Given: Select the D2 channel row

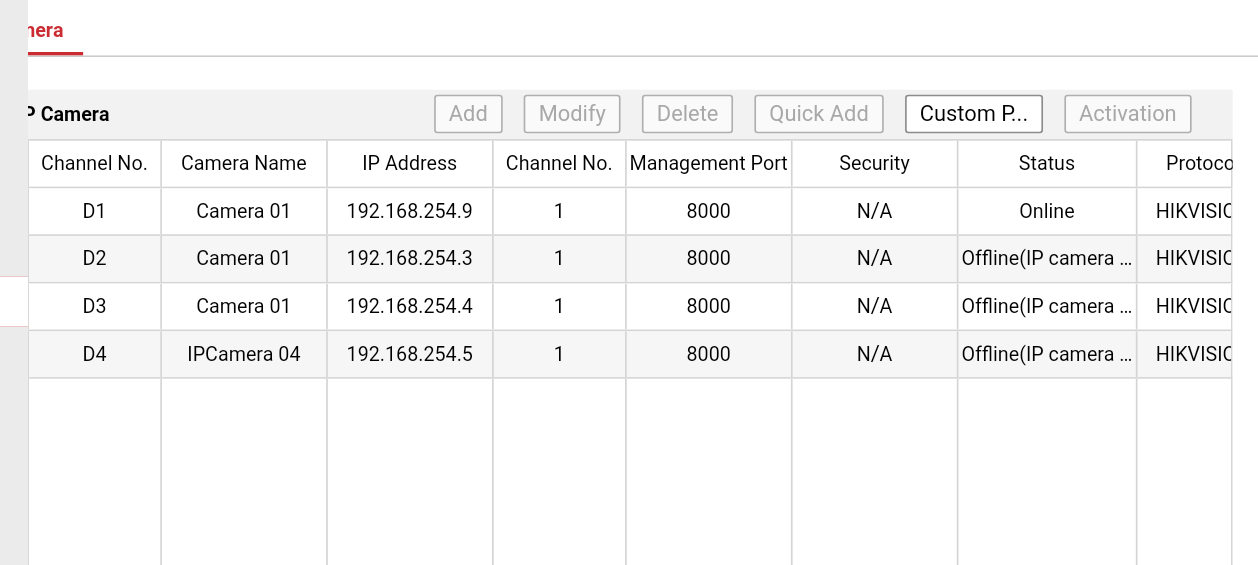Looking at the screenshot, I should (x=94, y=258).
